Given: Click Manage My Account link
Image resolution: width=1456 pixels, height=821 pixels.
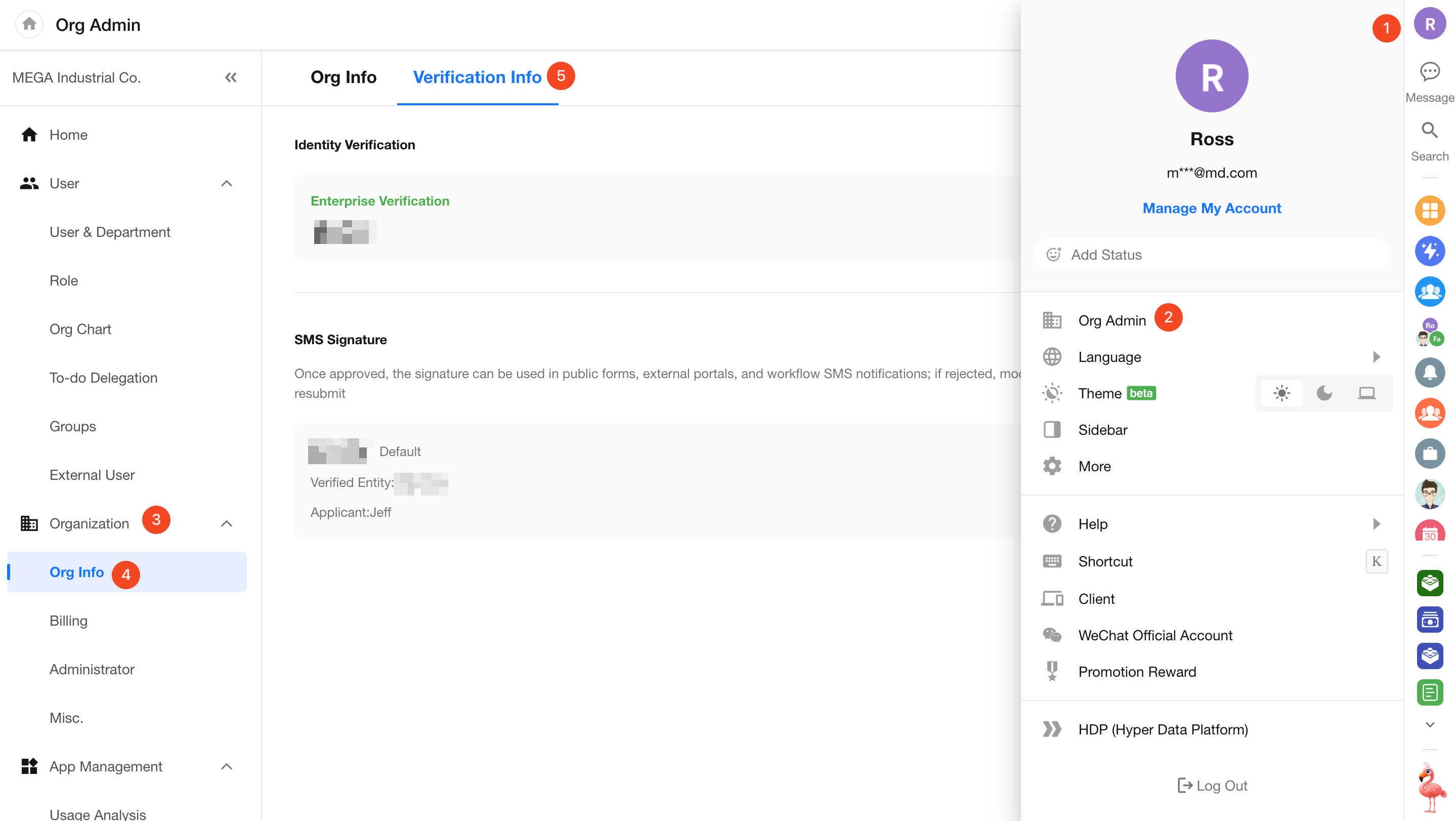Looking at the screenshot, I should 1211,208.
